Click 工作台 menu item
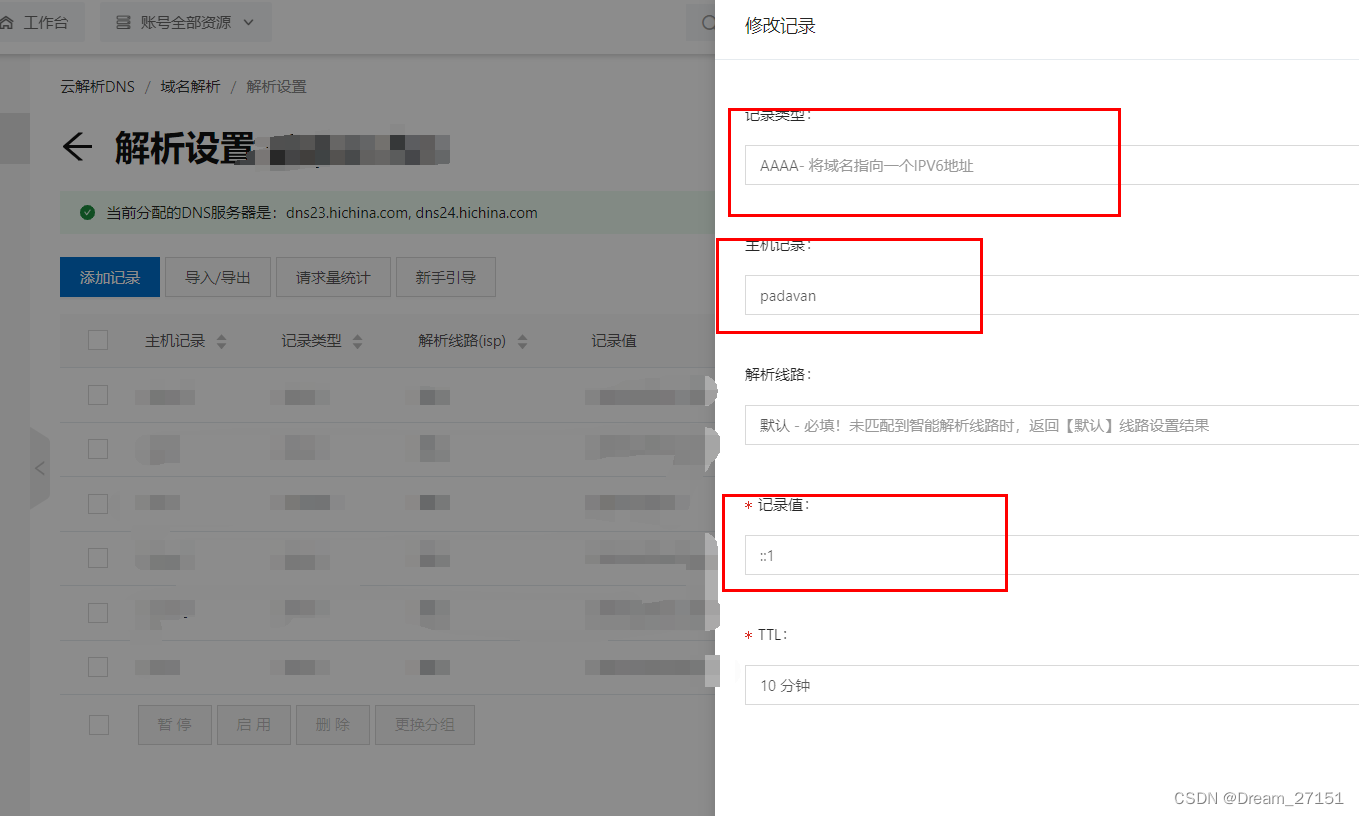 click(x=46, y=22)
